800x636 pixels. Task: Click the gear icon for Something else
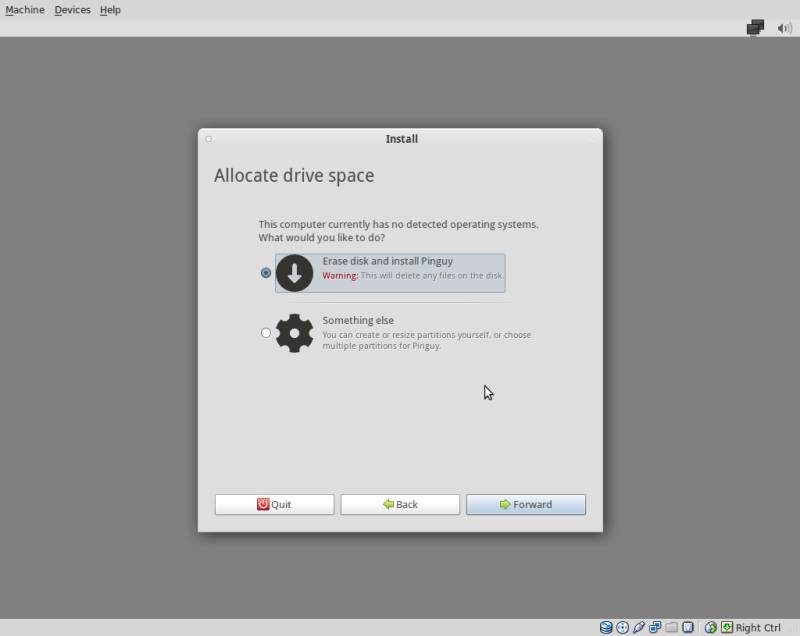[294, 333]
